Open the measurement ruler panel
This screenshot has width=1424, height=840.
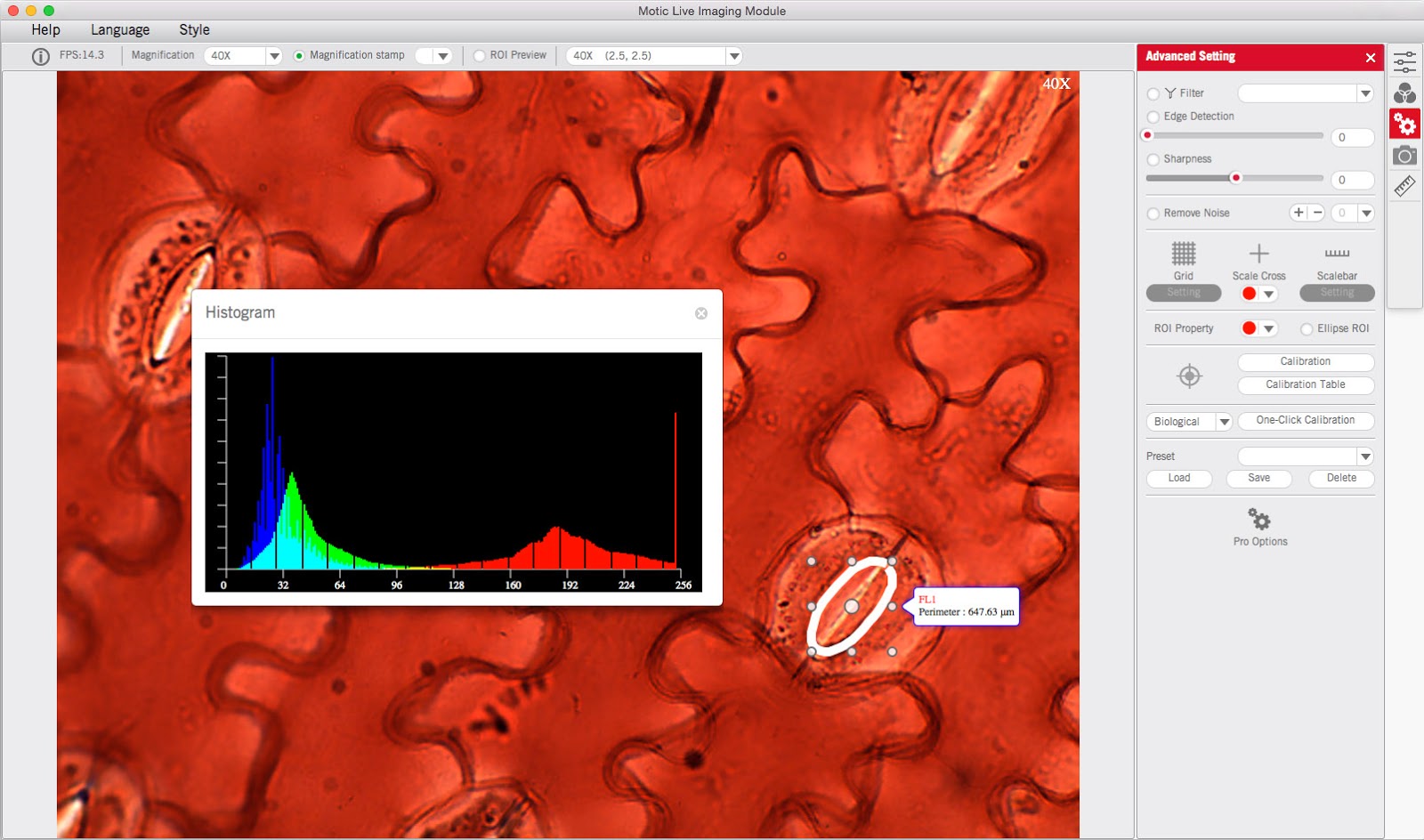point(1404,185)
